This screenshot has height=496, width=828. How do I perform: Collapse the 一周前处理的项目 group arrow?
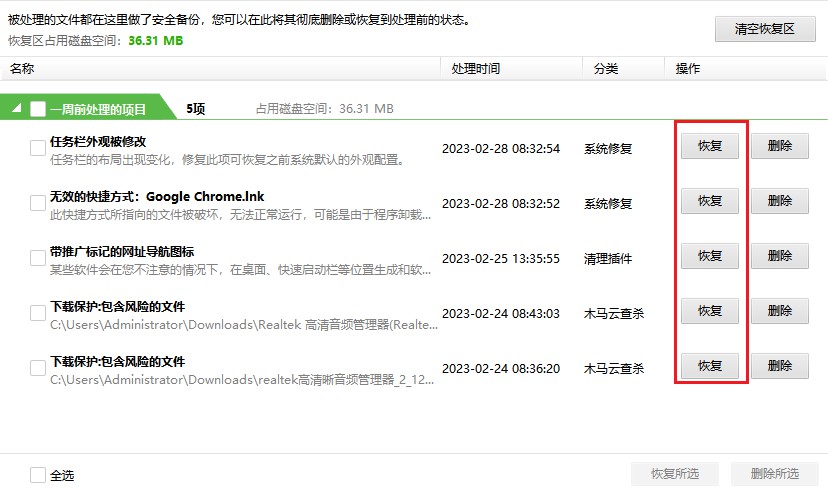(16, 109)
